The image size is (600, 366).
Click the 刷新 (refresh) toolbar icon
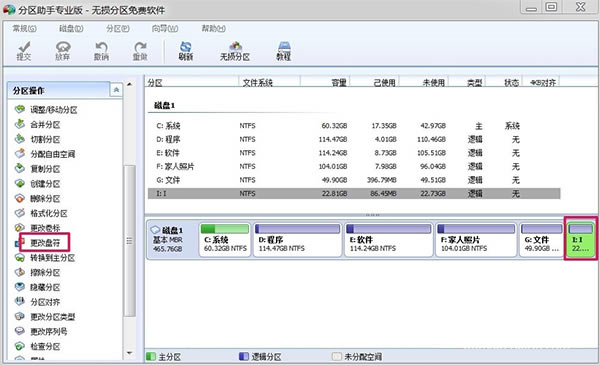[x=186, y=51]
